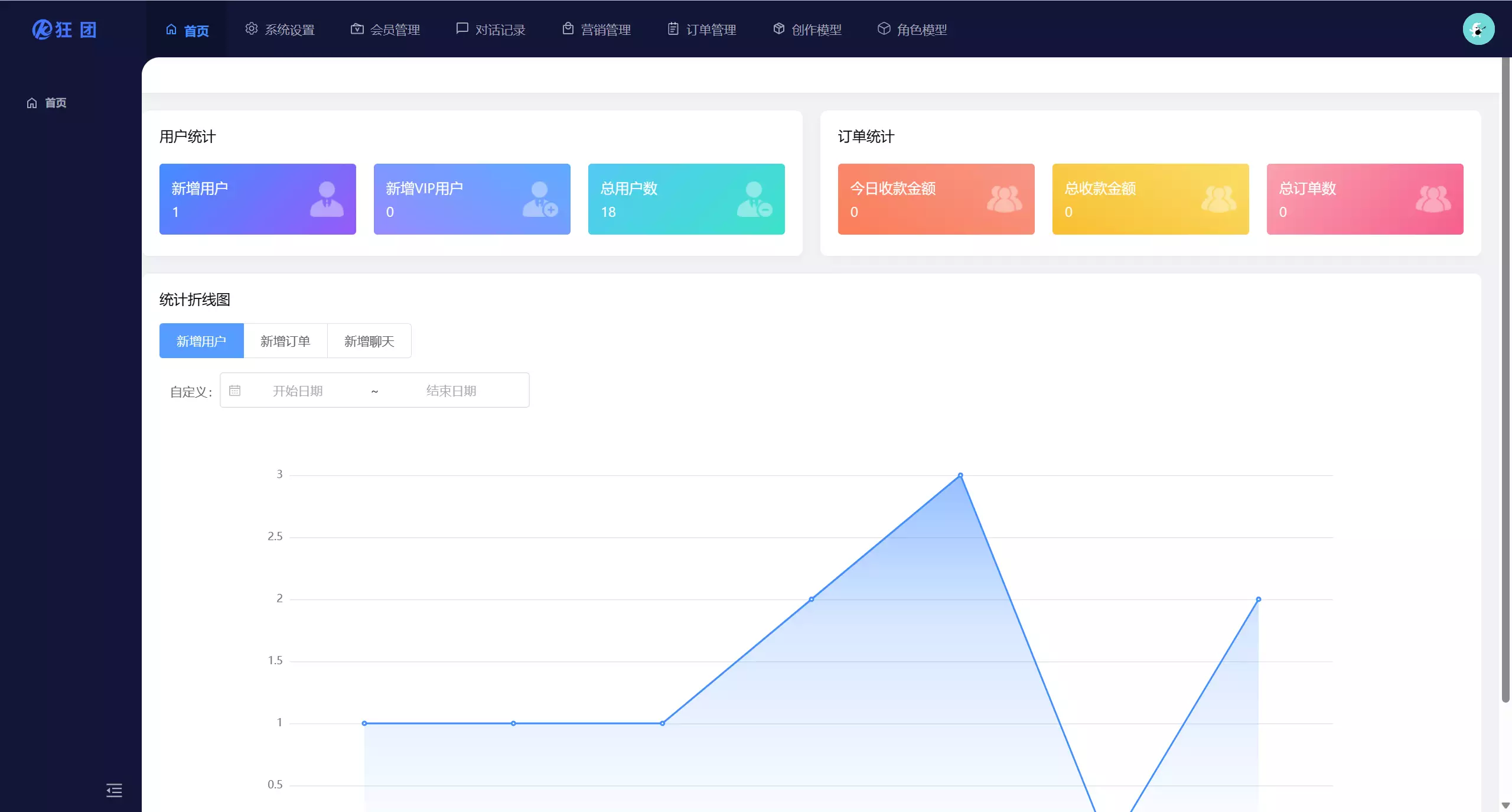Click the user icon on the 新增用户 card

point(327,199)
